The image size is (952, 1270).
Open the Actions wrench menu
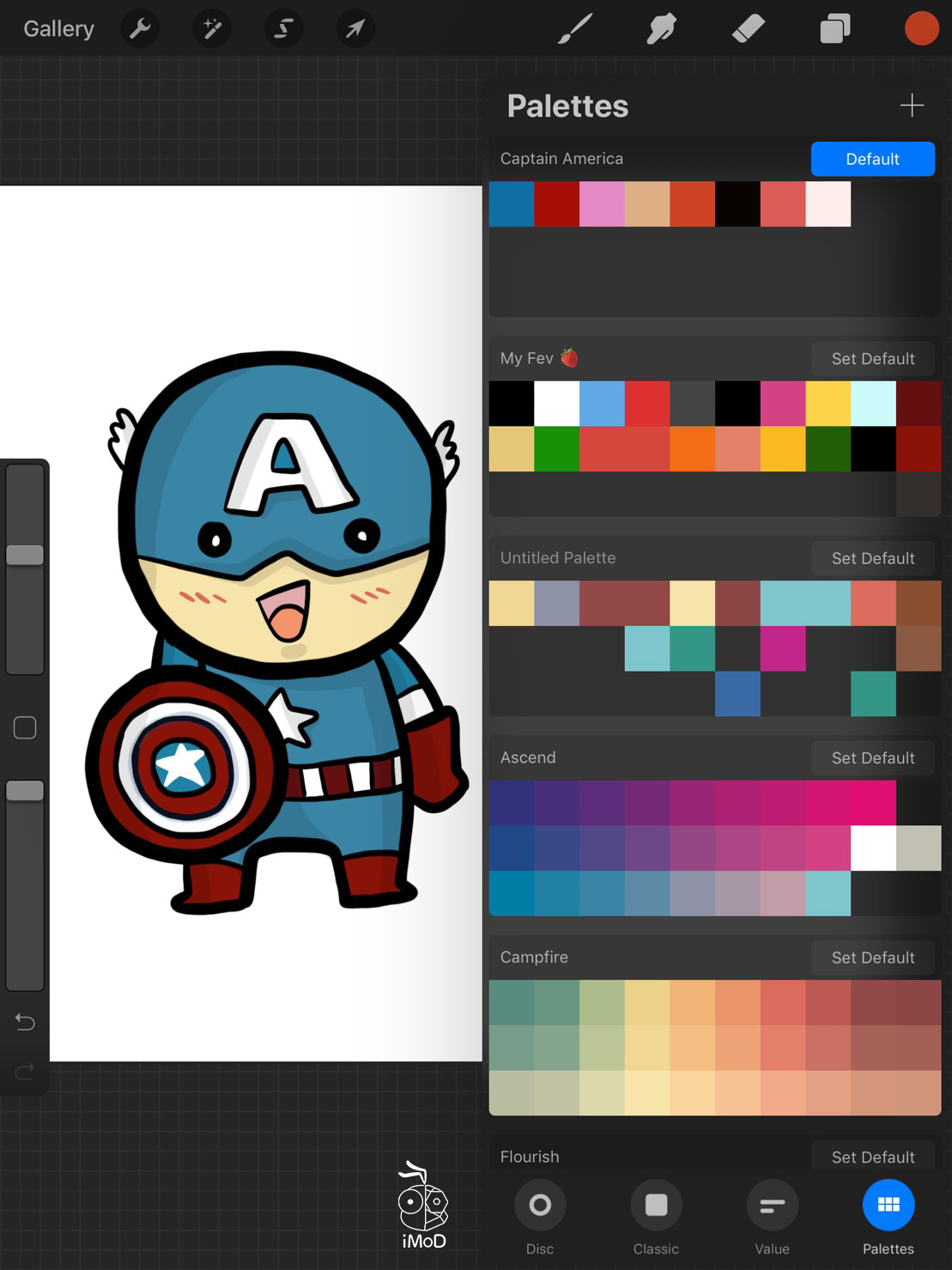point(140,29)
